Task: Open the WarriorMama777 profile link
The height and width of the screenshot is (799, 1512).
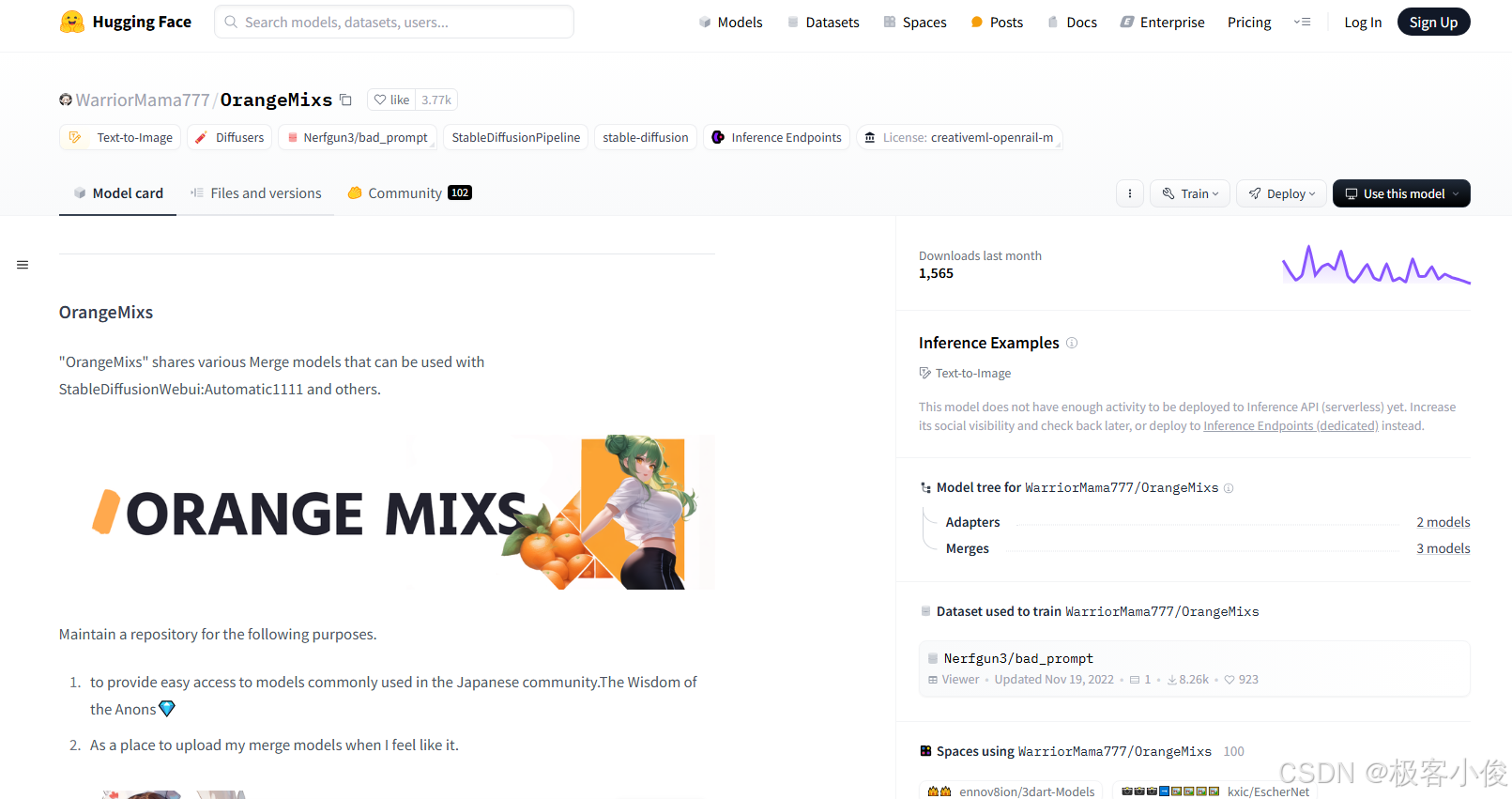Action: (x=143, y=100)
